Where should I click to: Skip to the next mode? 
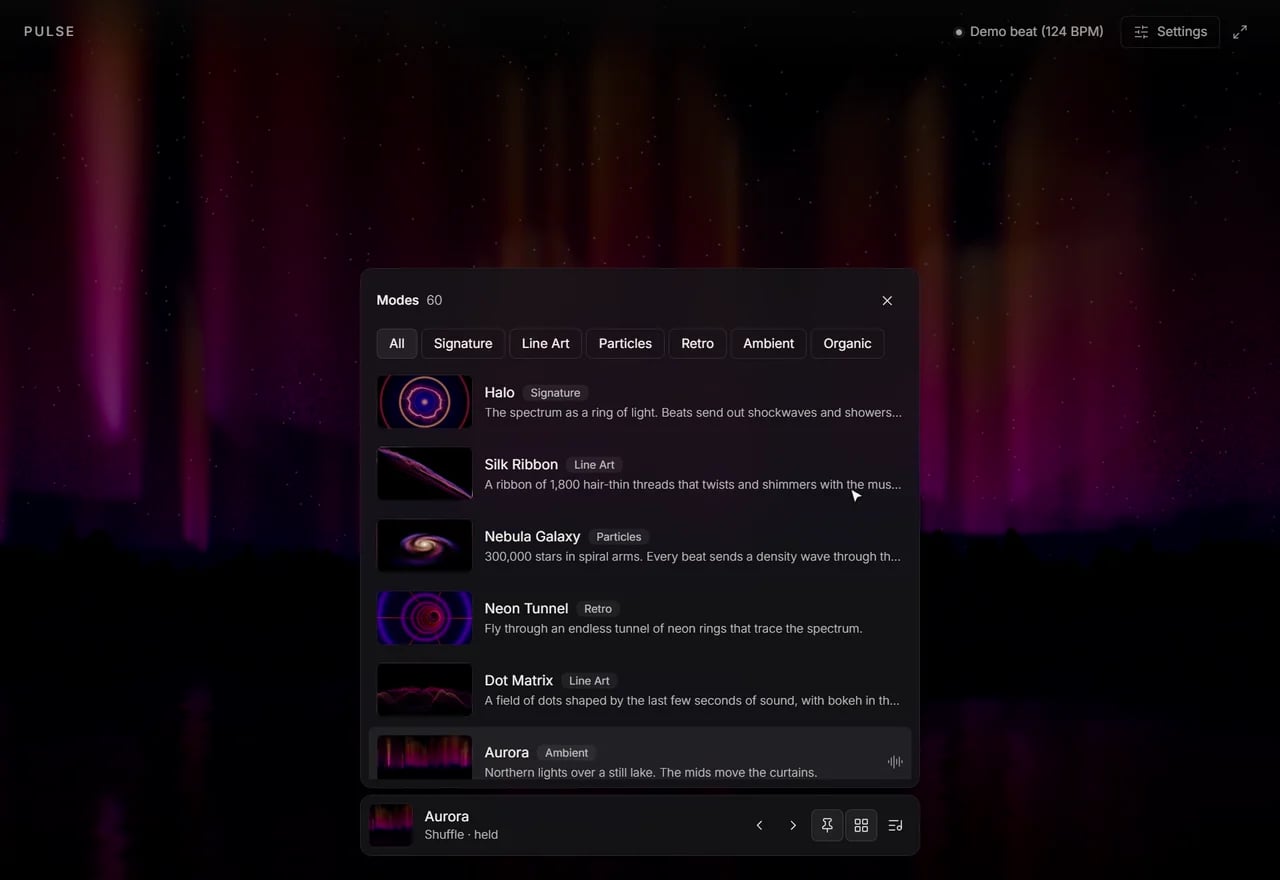pyautogui.click(x=793, y=826)
